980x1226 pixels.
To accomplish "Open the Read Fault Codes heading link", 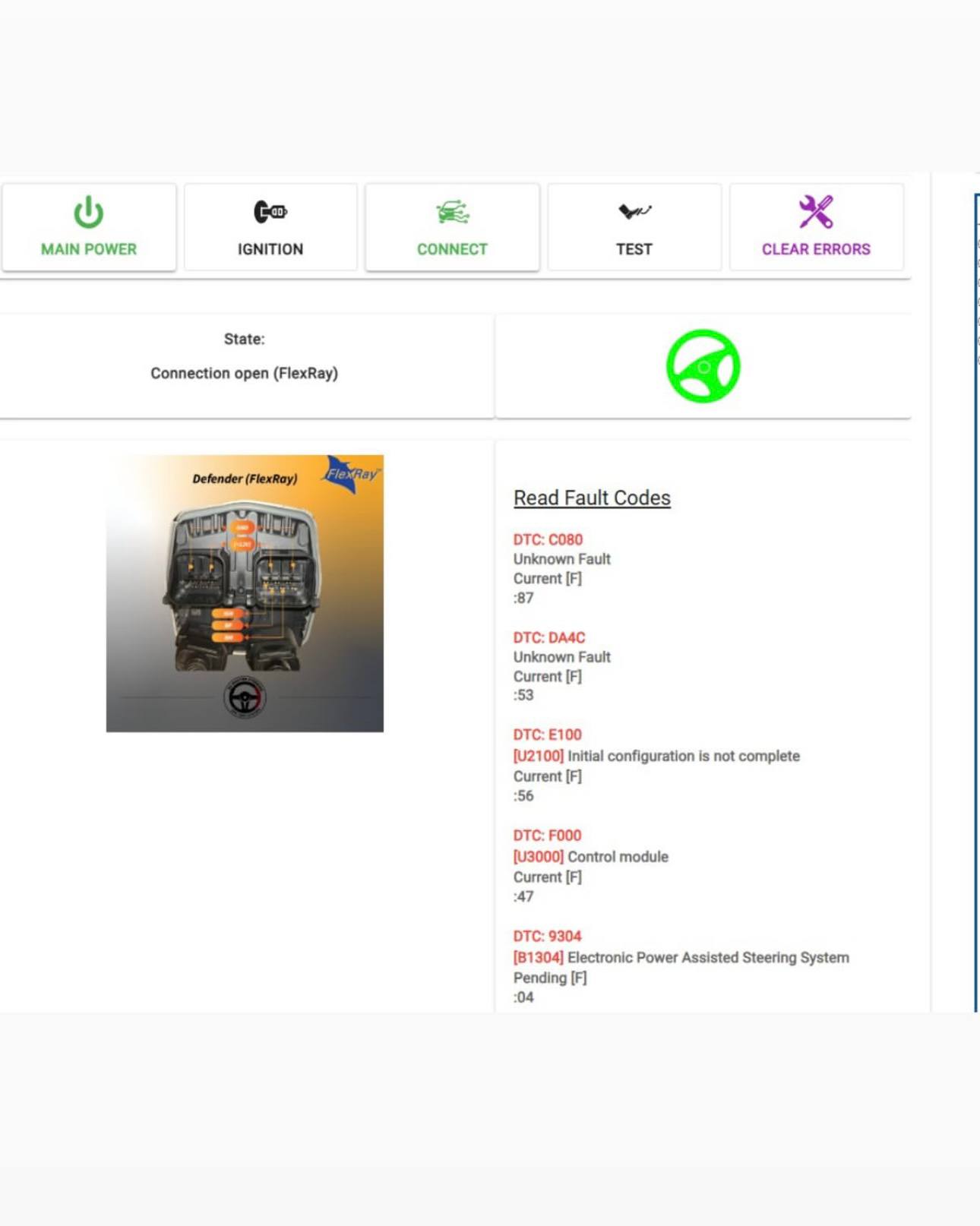I will click(x=592, y=498).
